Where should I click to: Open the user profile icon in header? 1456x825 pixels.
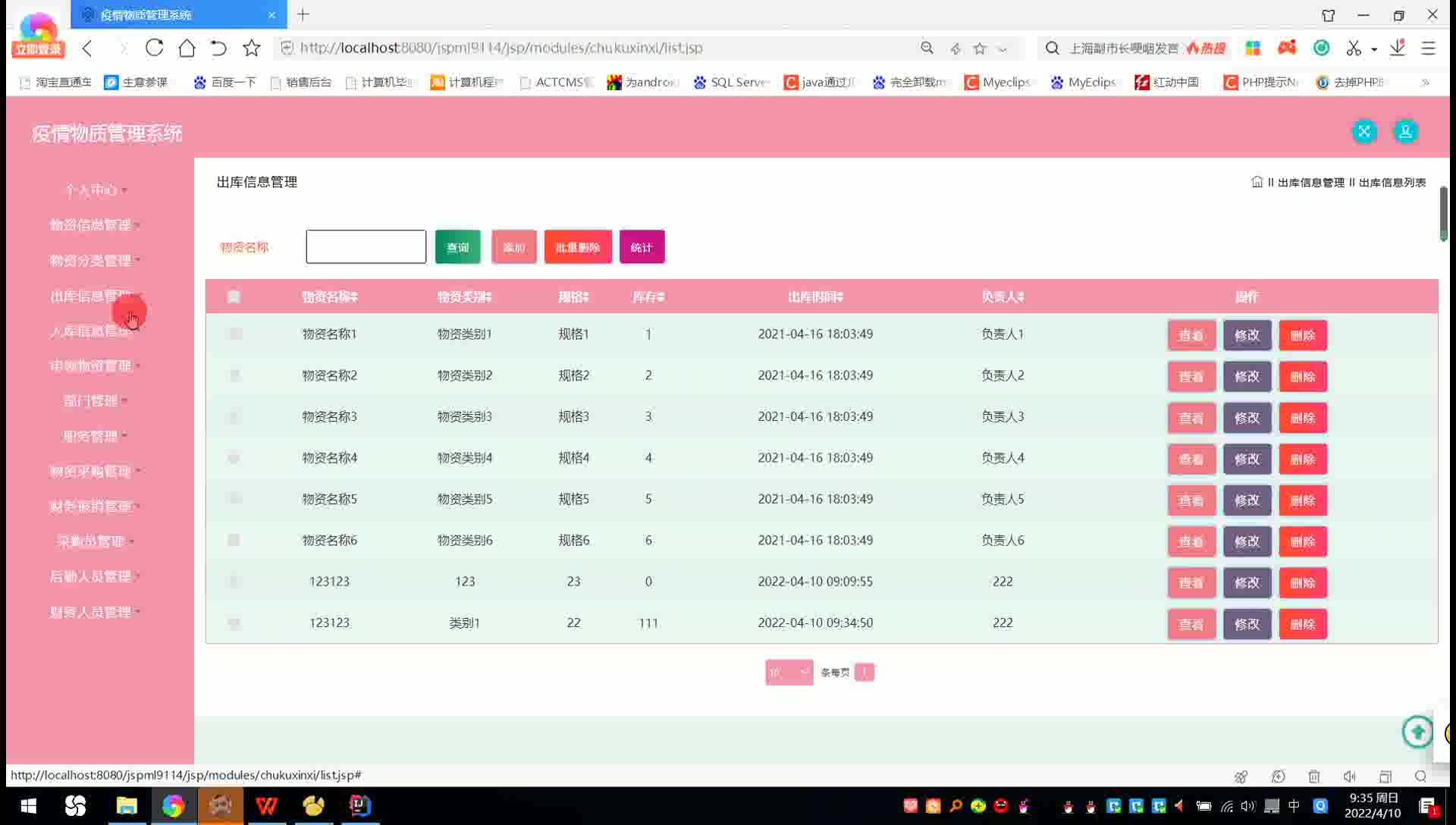pos(1405,132)
